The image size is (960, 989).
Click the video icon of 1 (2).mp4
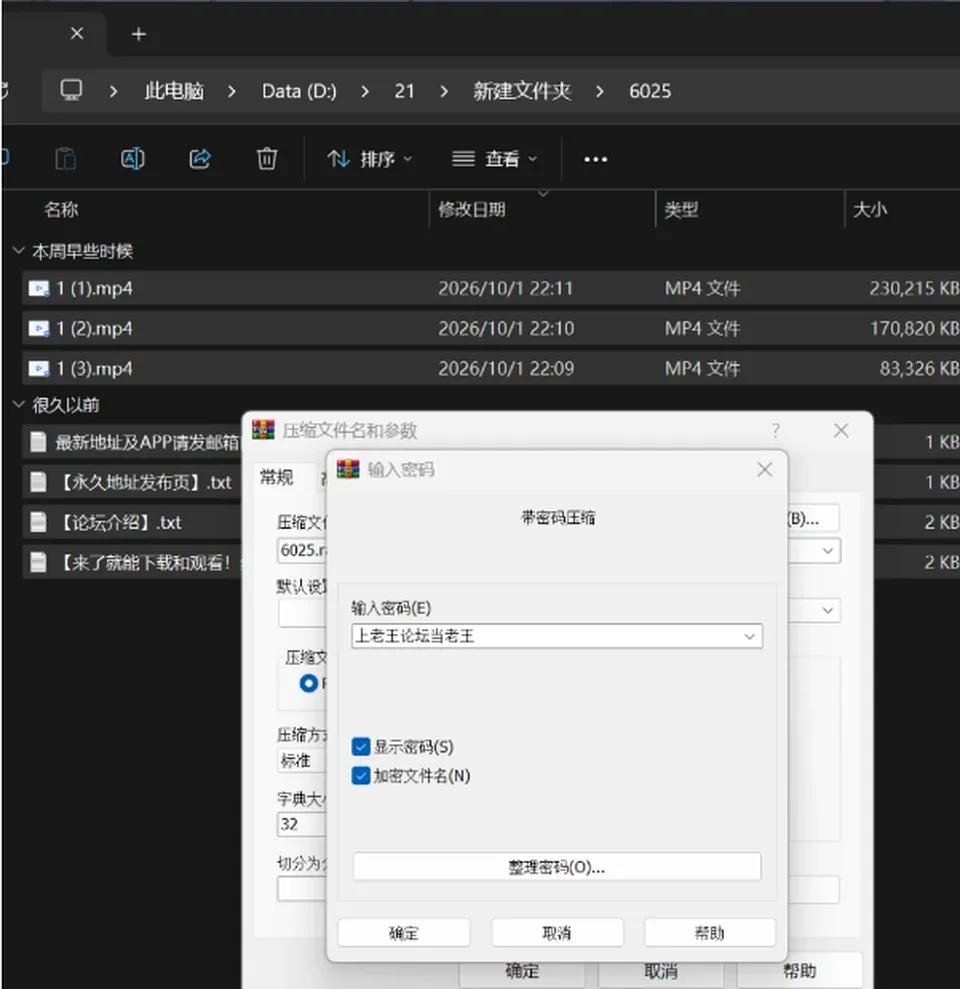38,329
